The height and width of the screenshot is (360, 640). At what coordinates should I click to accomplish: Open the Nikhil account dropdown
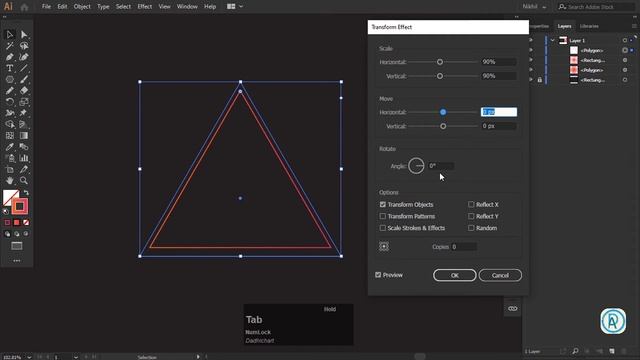click(x=534, y=7)
